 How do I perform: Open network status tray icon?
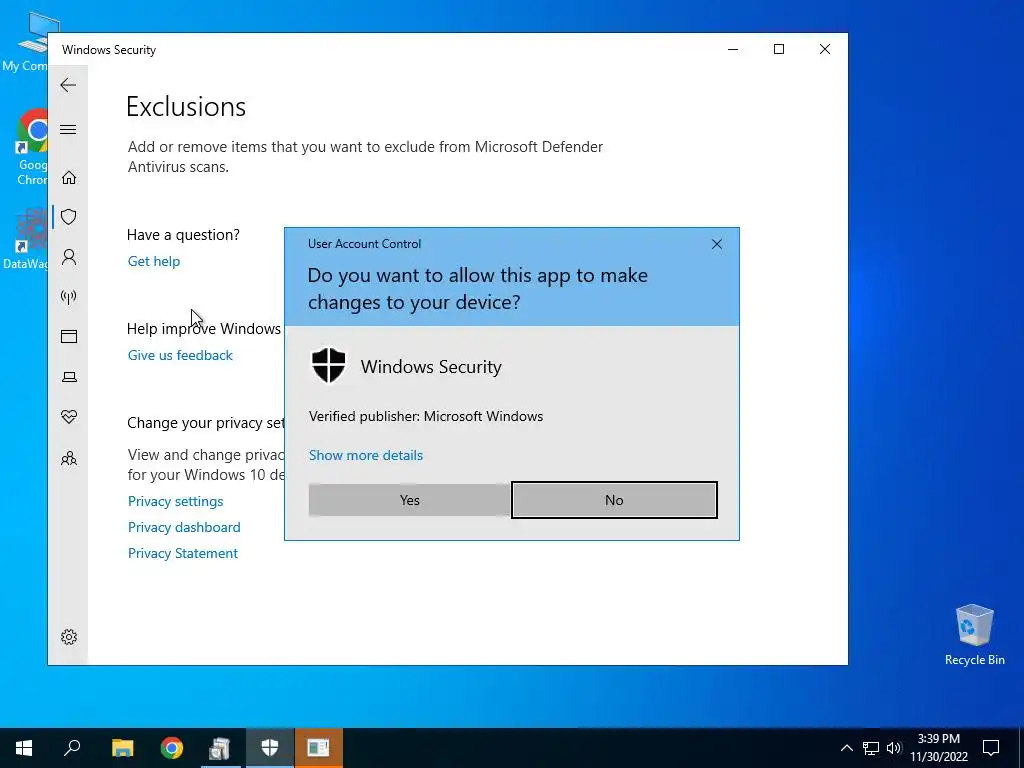(871, 748)
